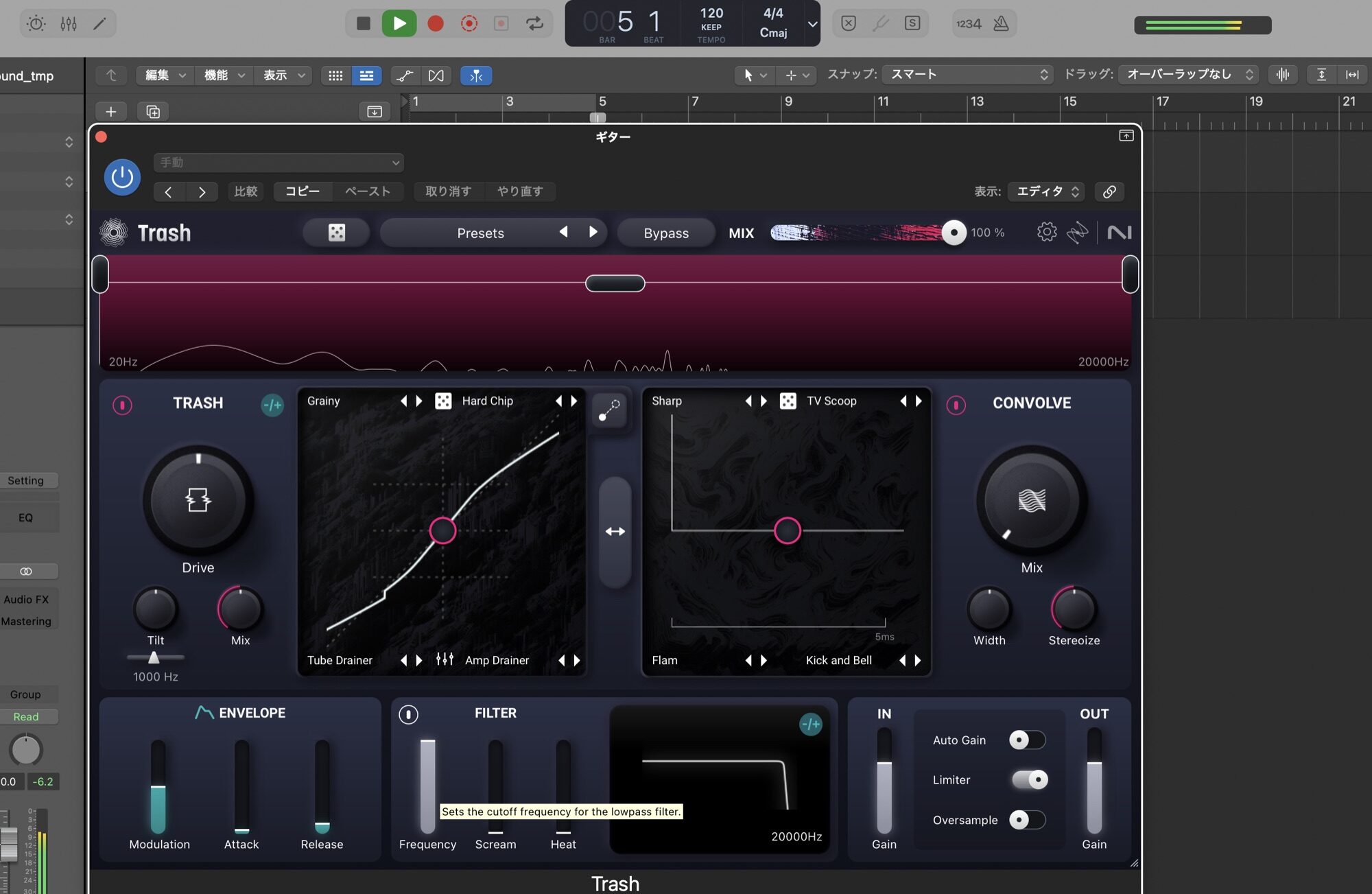The width and height of the screenshot is (1372, 894).
Task: Toggle the automation curve icon
Action: 405,75
